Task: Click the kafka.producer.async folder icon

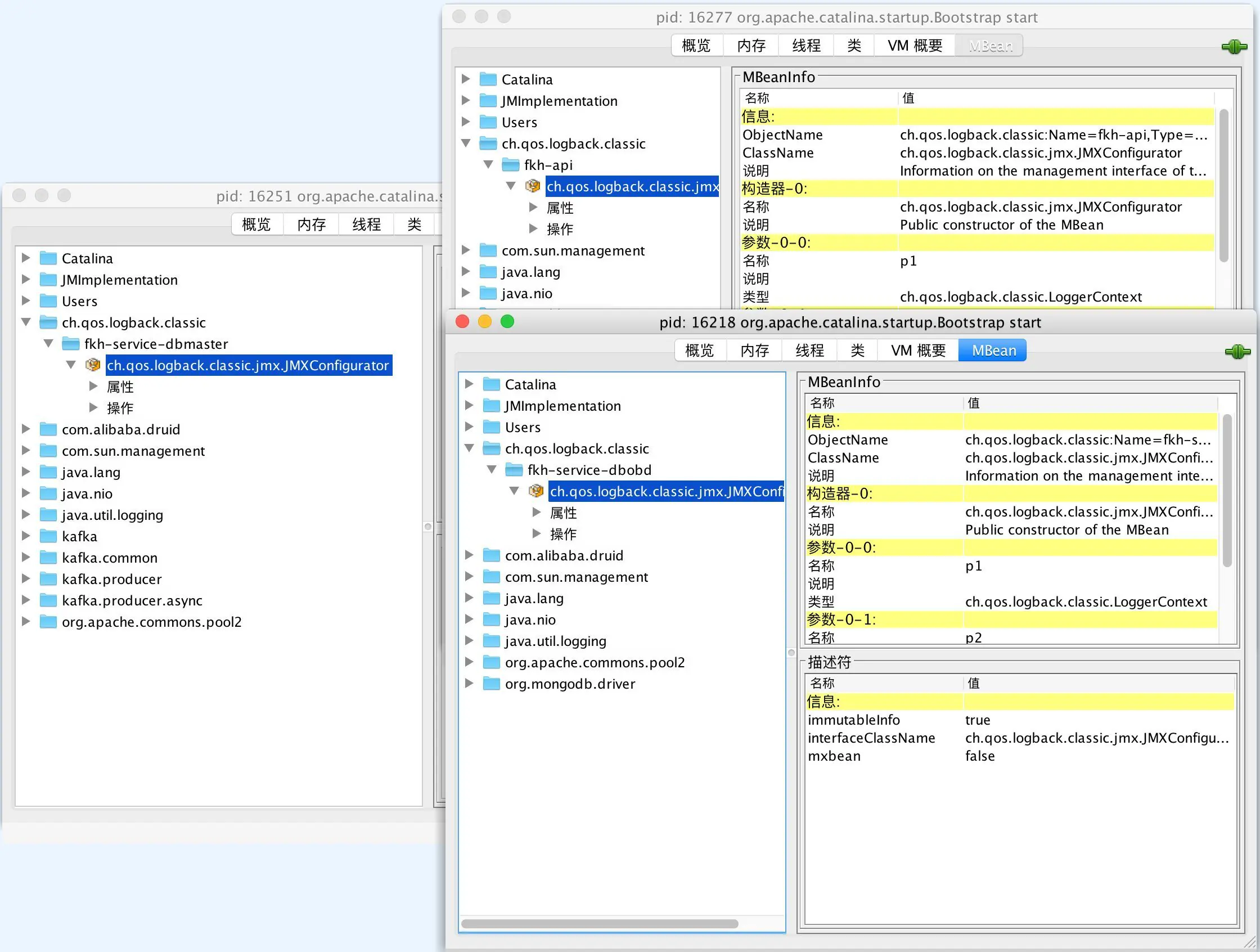Action: pos(48,600)
